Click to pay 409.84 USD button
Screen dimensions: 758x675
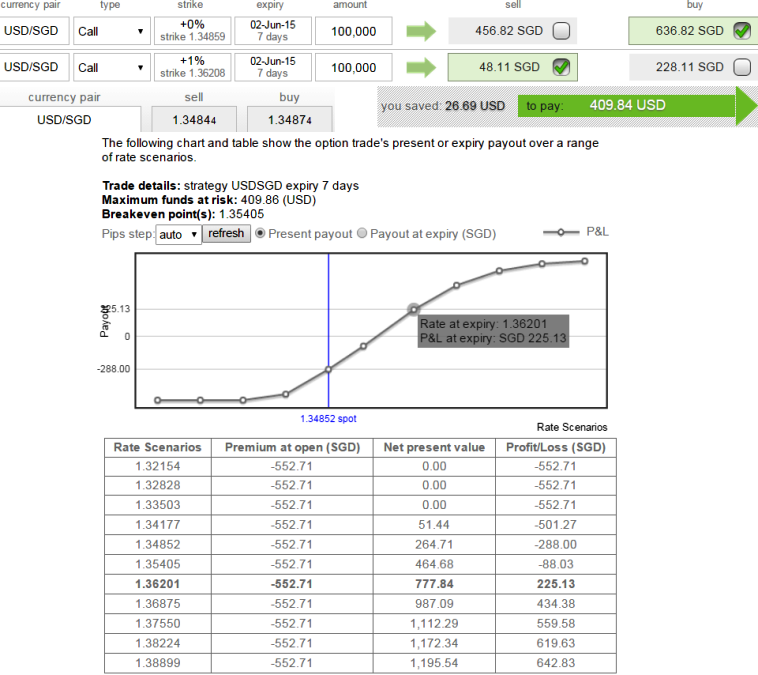tap(627, 105)
